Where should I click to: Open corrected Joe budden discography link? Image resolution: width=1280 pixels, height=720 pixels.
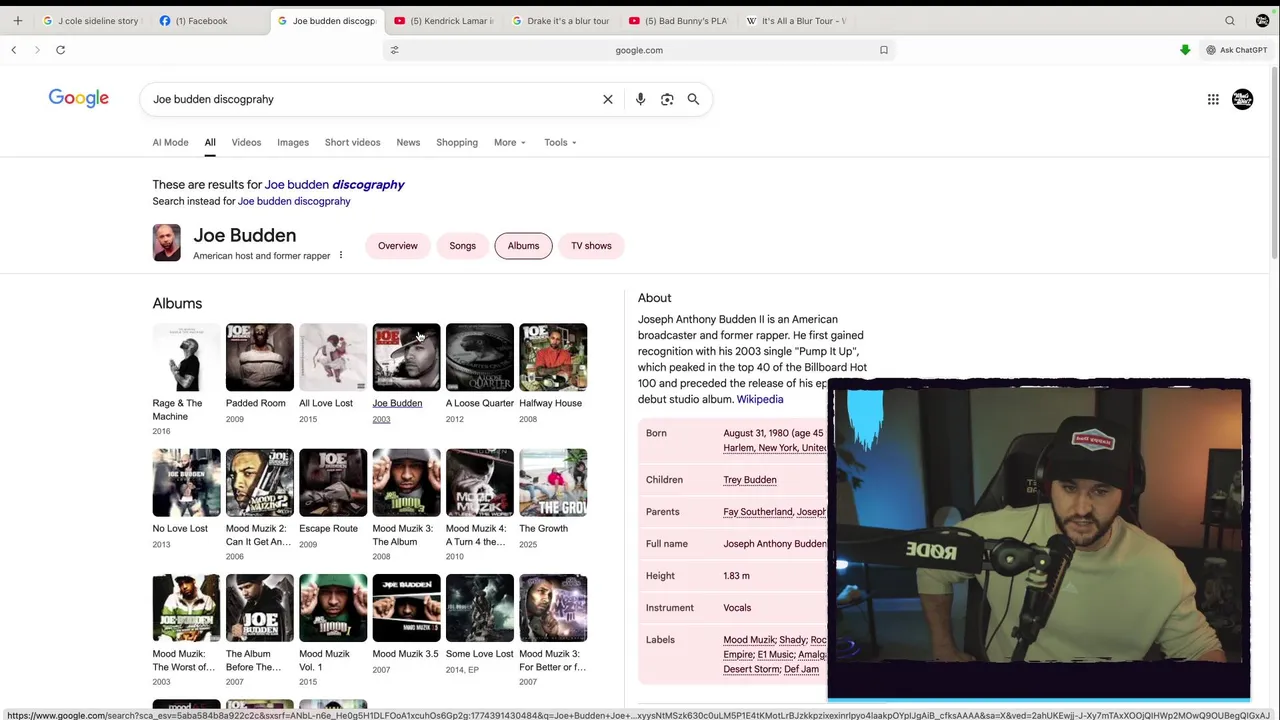pyautogui.click(x=334, y=184)
